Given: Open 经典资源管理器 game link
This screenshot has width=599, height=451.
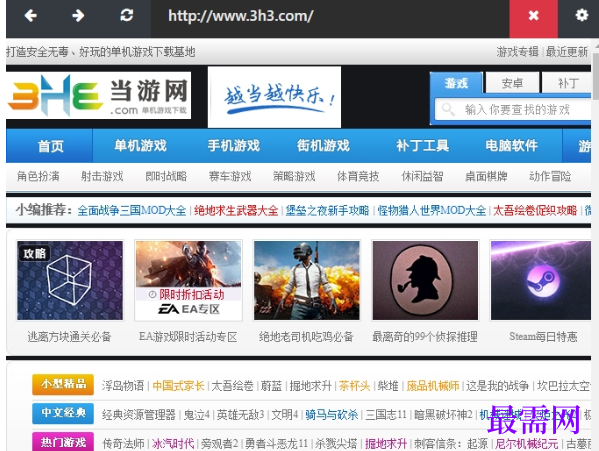Looking at the screenshot, I should pyautogui.click(x=139, y=415).
